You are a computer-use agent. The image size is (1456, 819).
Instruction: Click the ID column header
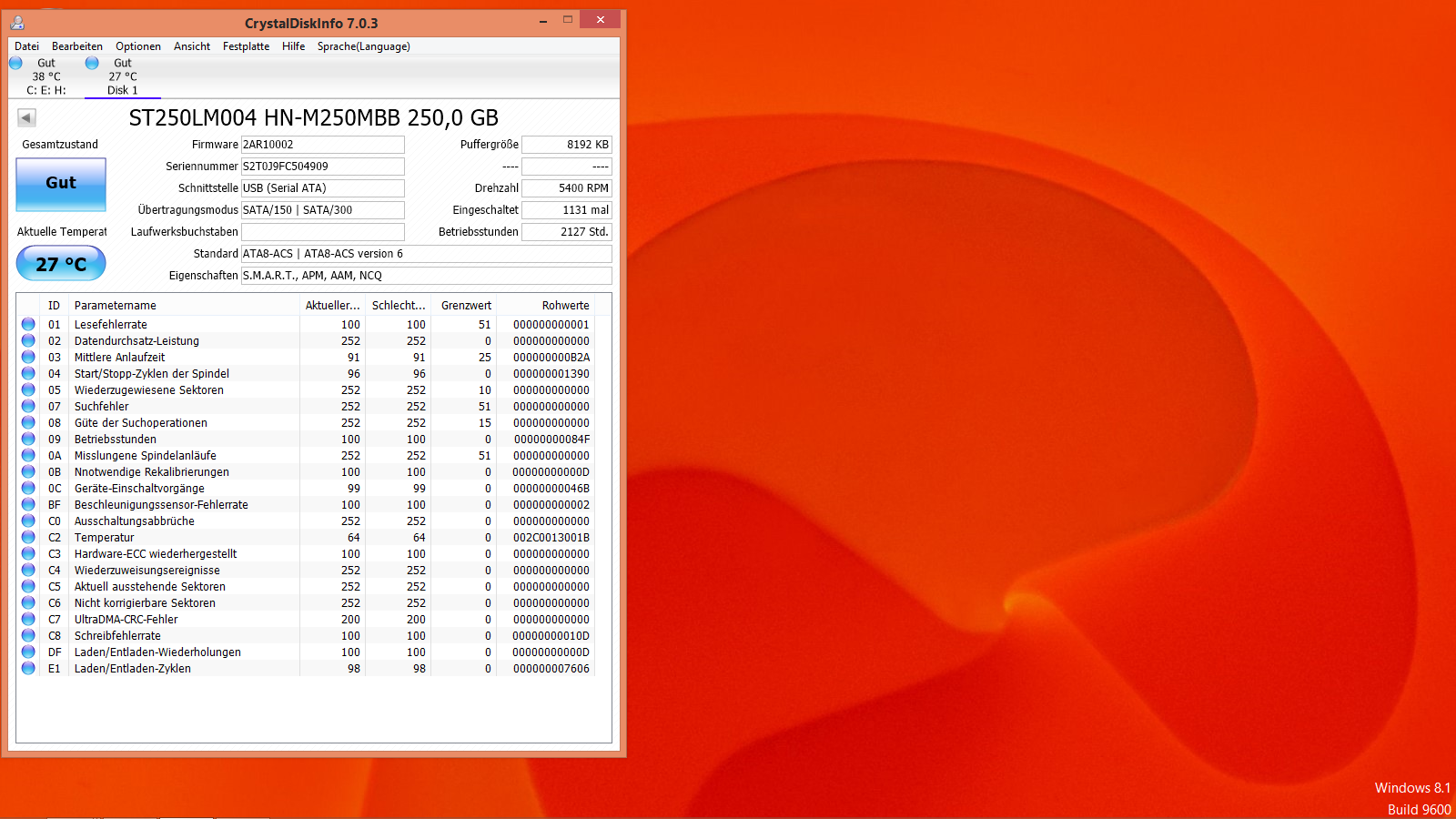coord(55,306)
